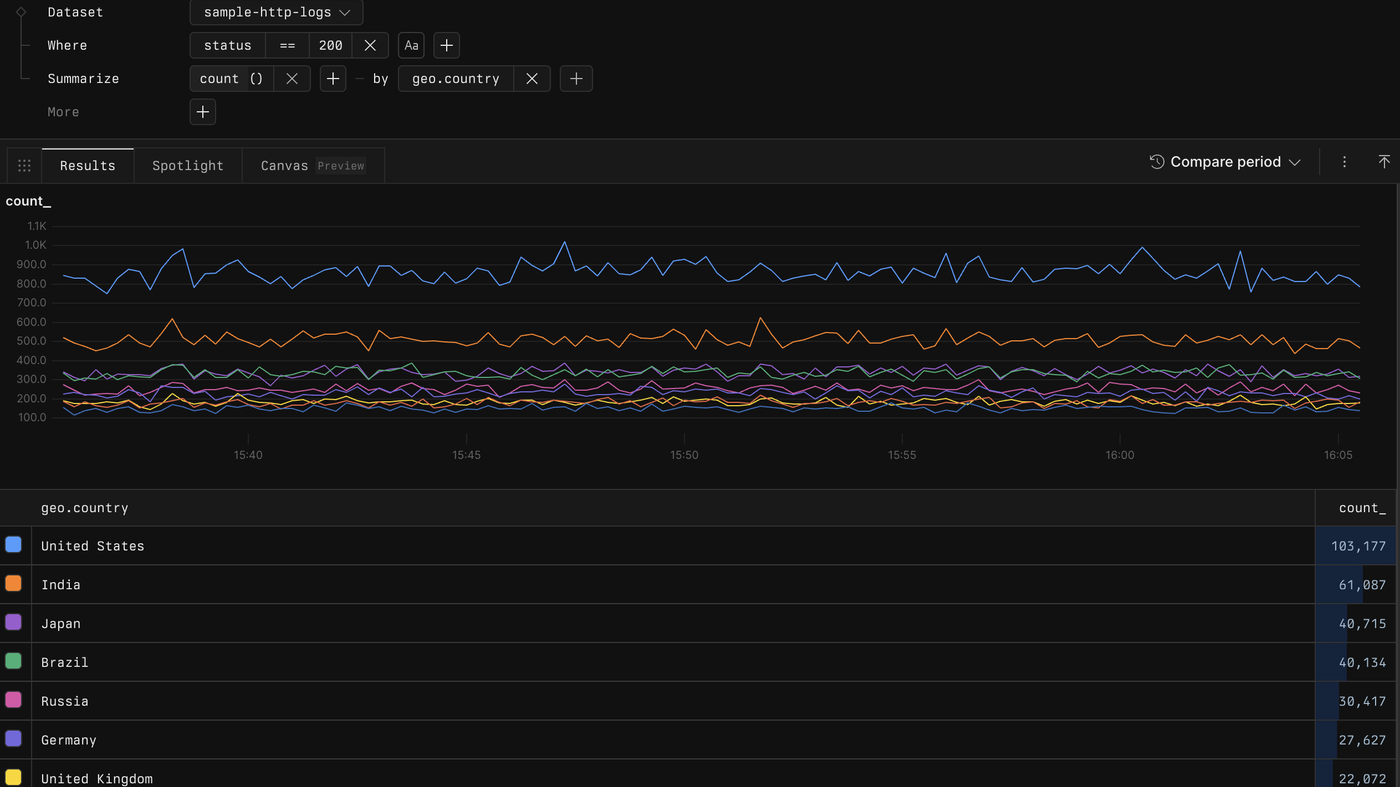Viewport: 1400px width, 787px height.
Task: Select the United States row text
Action: pyautogui.click(x=93, y=546)
